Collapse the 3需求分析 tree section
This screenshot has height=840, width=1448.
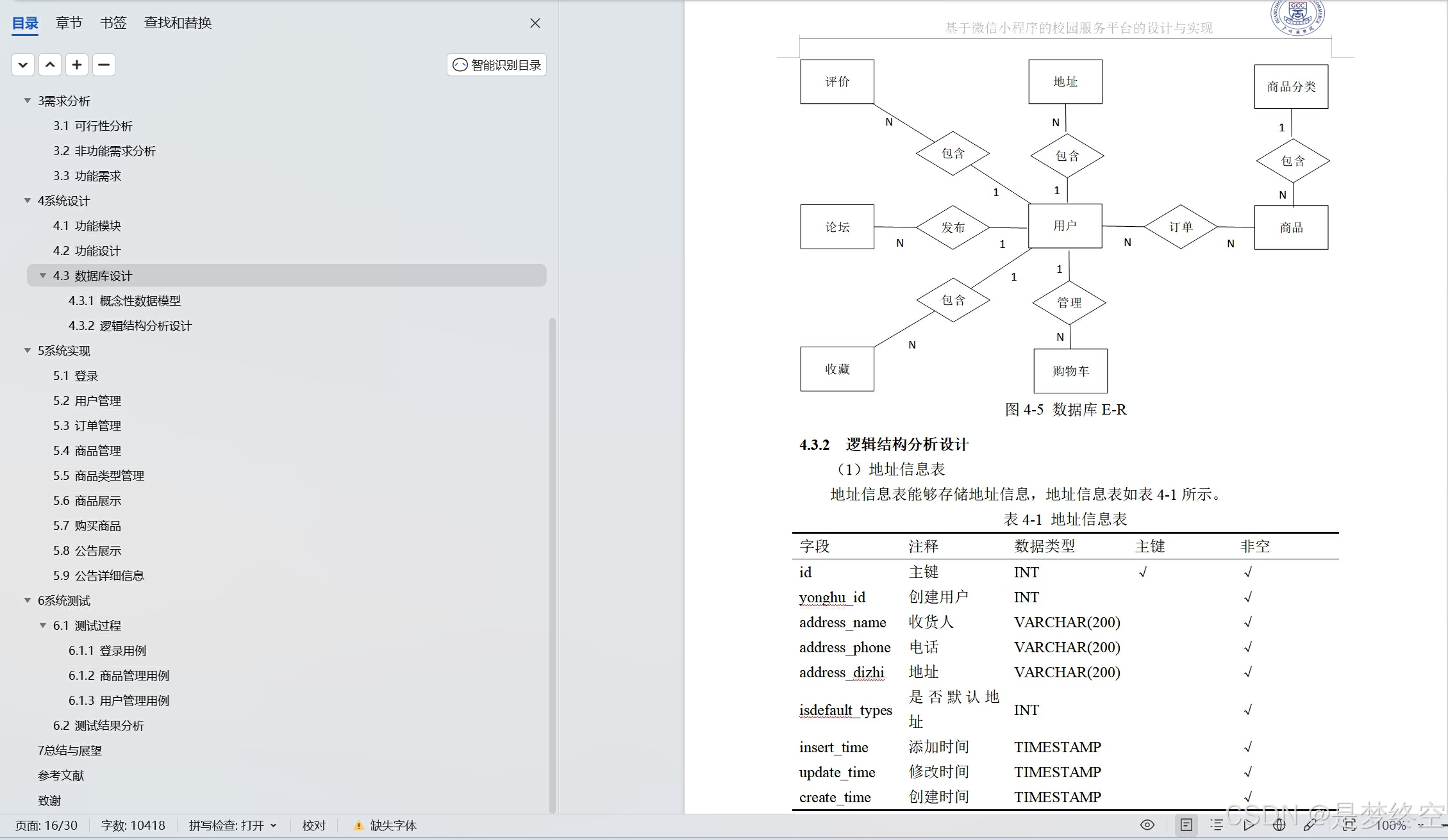(x=28, y=101)
